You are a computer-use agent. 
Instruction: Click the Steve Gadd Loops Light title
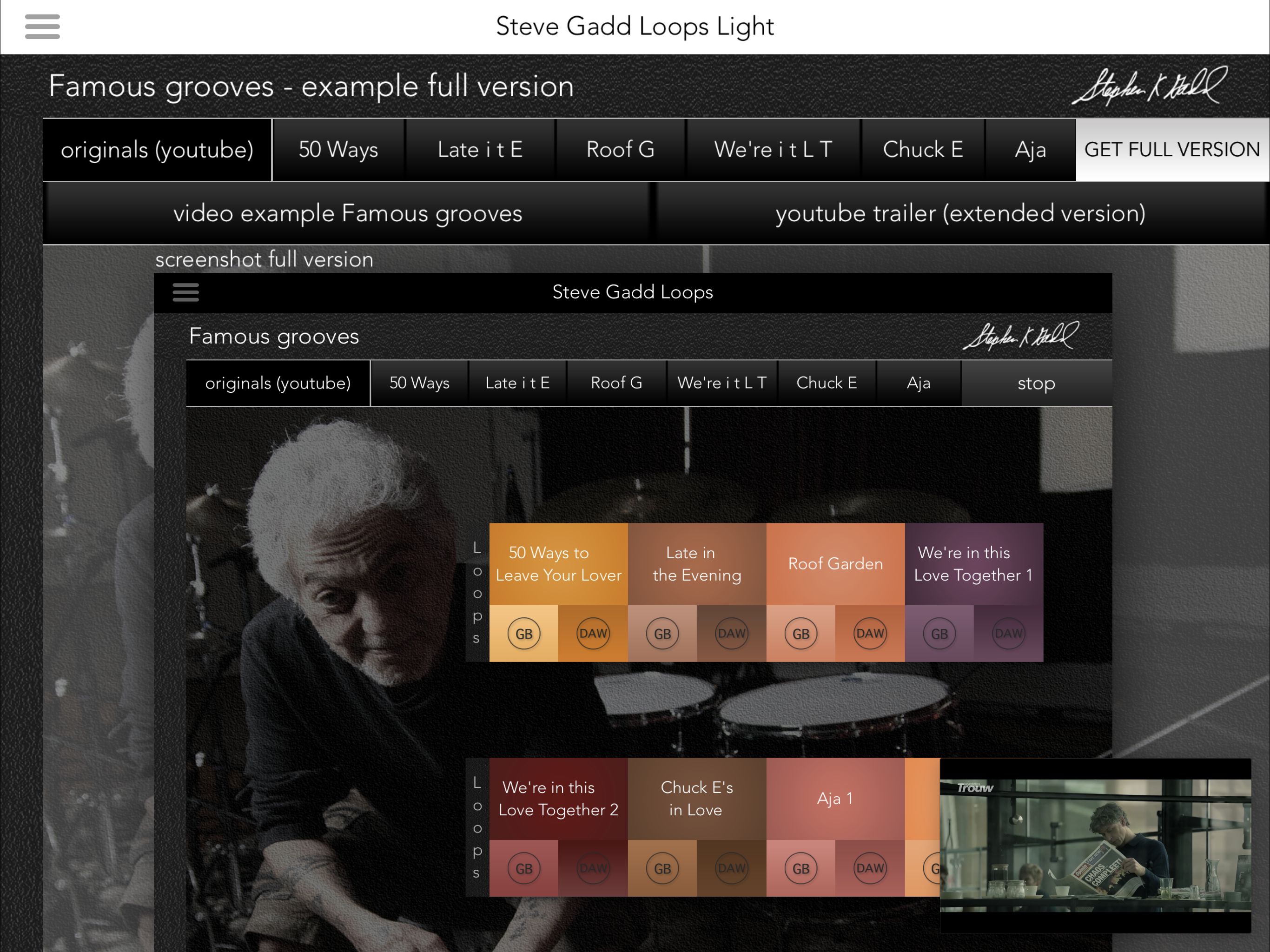point(635,27)
